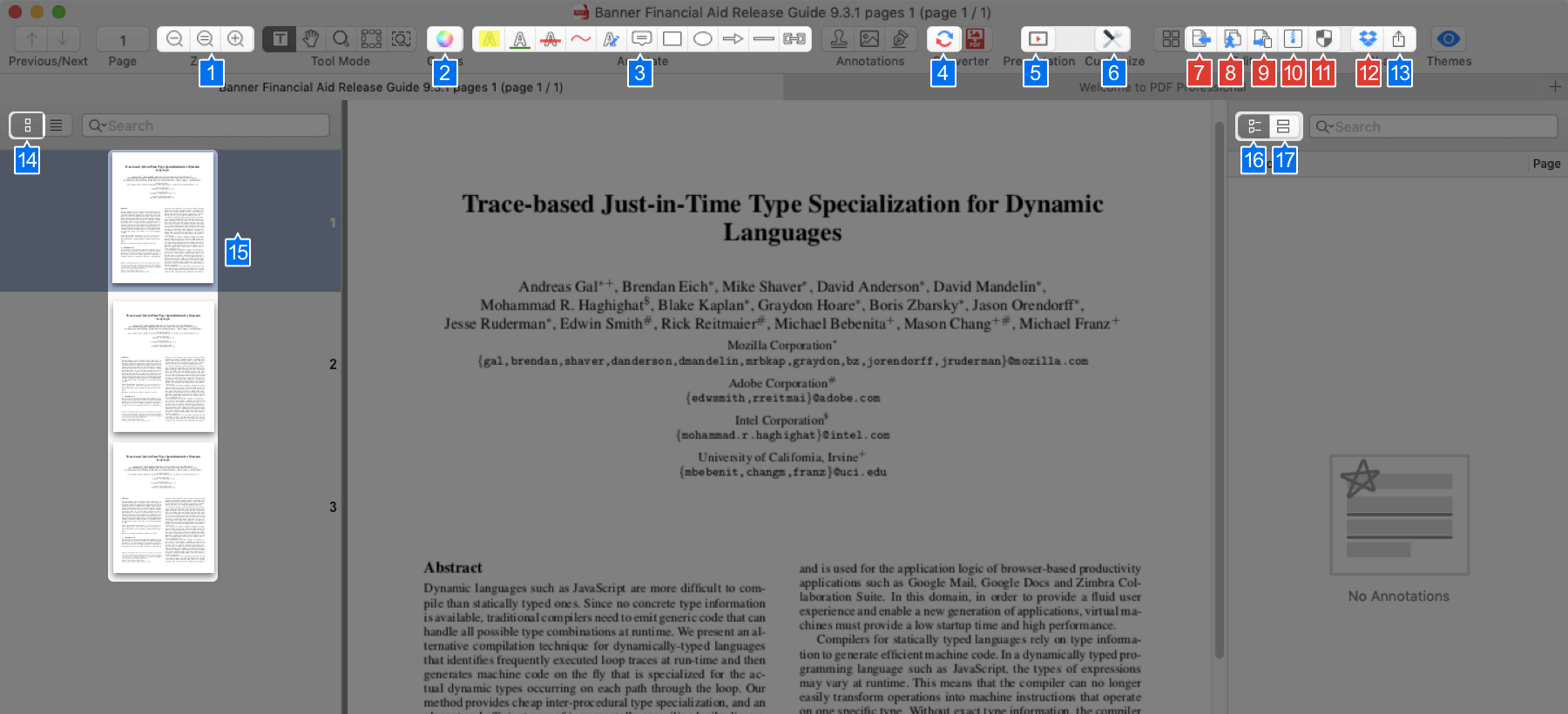Image resolution: width=1568 pixels, height=714 pixels.
Task: Select the Ellipse shape tool
Action: coord(703,39)
